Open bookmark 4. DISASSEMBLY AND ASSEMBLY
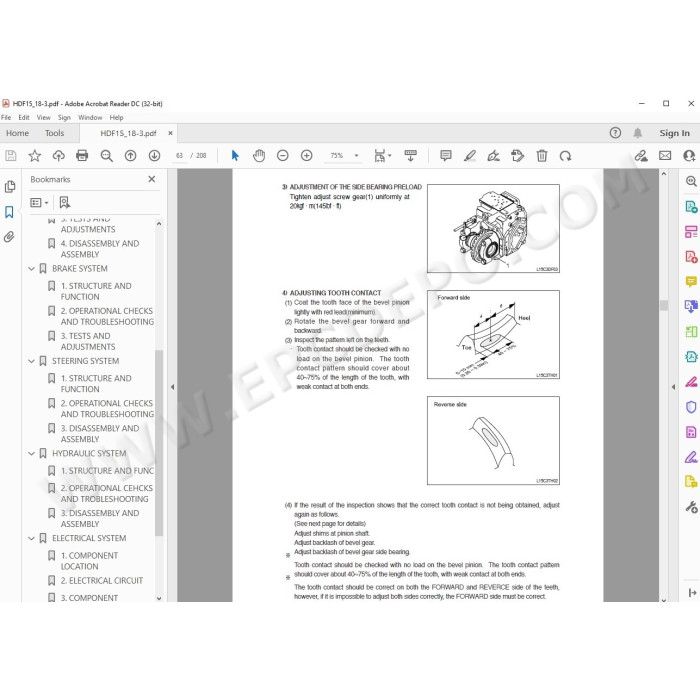Screen dimensions: 700x700 click(100, 249)
